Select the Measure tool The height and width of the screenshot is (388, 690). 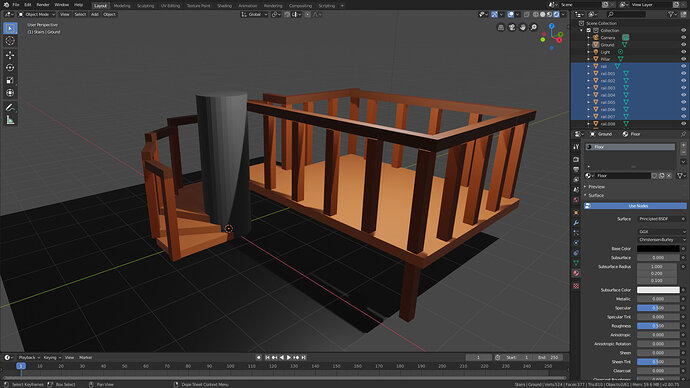(x=10, y=120)
